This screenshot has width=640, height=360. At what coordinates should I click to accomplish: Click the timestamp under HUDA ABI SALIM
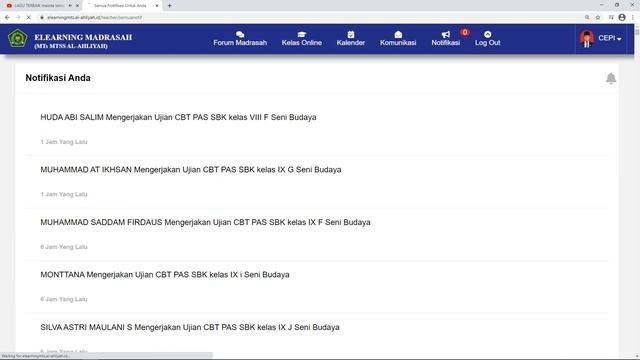(64, 142)
